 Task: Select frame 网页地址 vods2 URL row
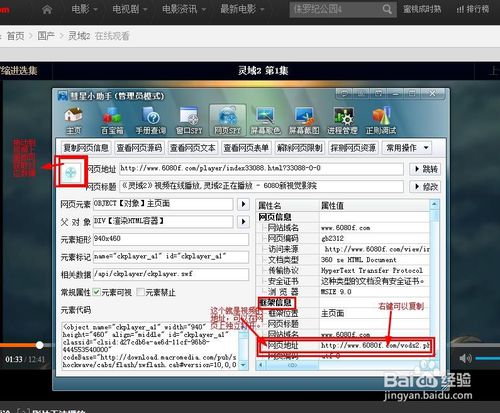point(343,345)
